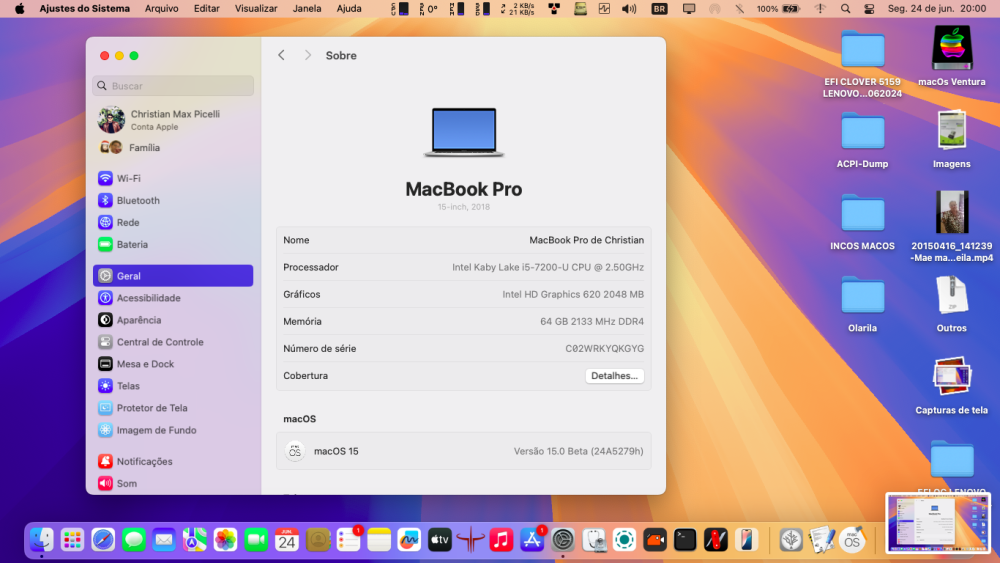Screen dimensions: 1000x563
Task: Open the Ajustes do Sistema menu
Action: tap(84, 8)
